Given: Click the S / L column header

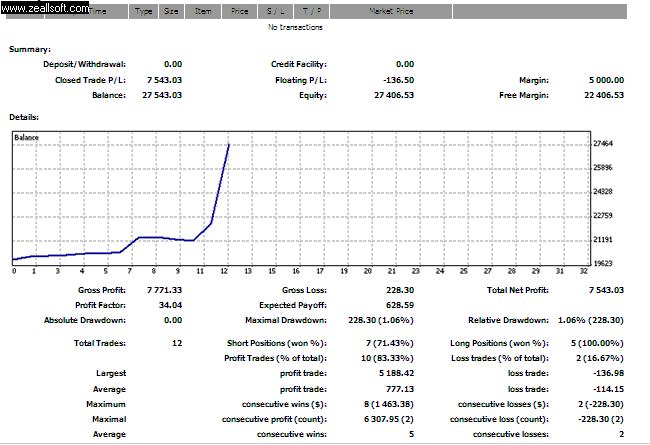Looking at the screenshot, I should 276,12.
